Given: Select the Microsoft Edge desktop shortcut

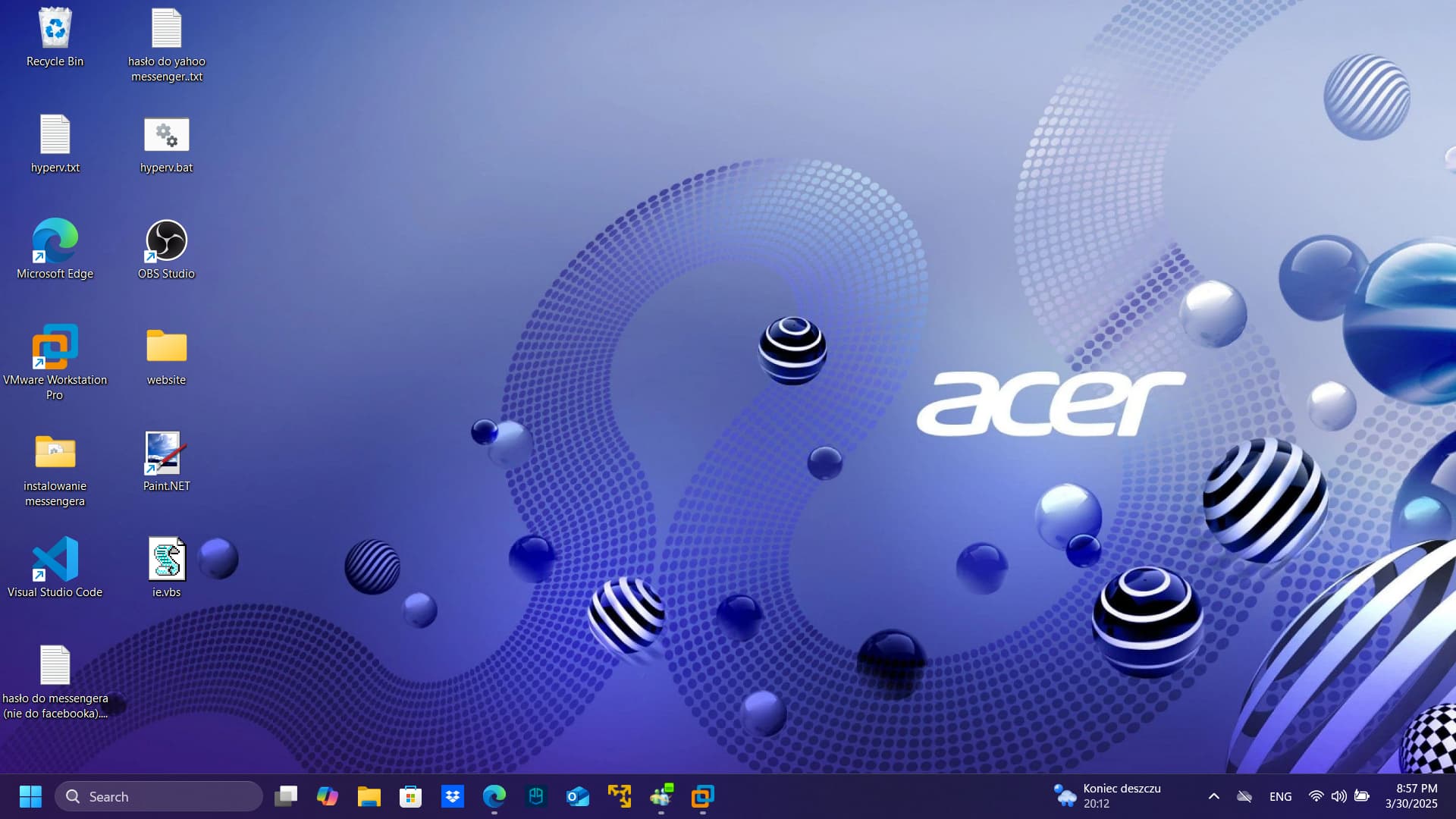Looking at the screenshot, I should 55,250.
